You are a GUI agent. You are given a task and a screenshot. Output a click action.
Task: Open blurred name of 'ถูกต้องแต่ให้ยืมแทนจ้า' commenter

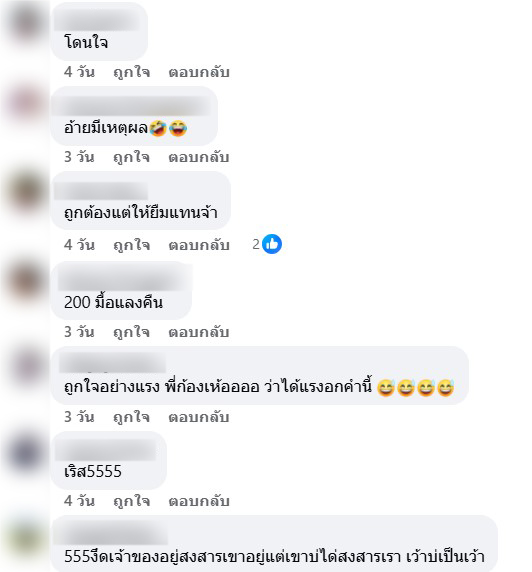pyautogui.click(x=101, y=191)
